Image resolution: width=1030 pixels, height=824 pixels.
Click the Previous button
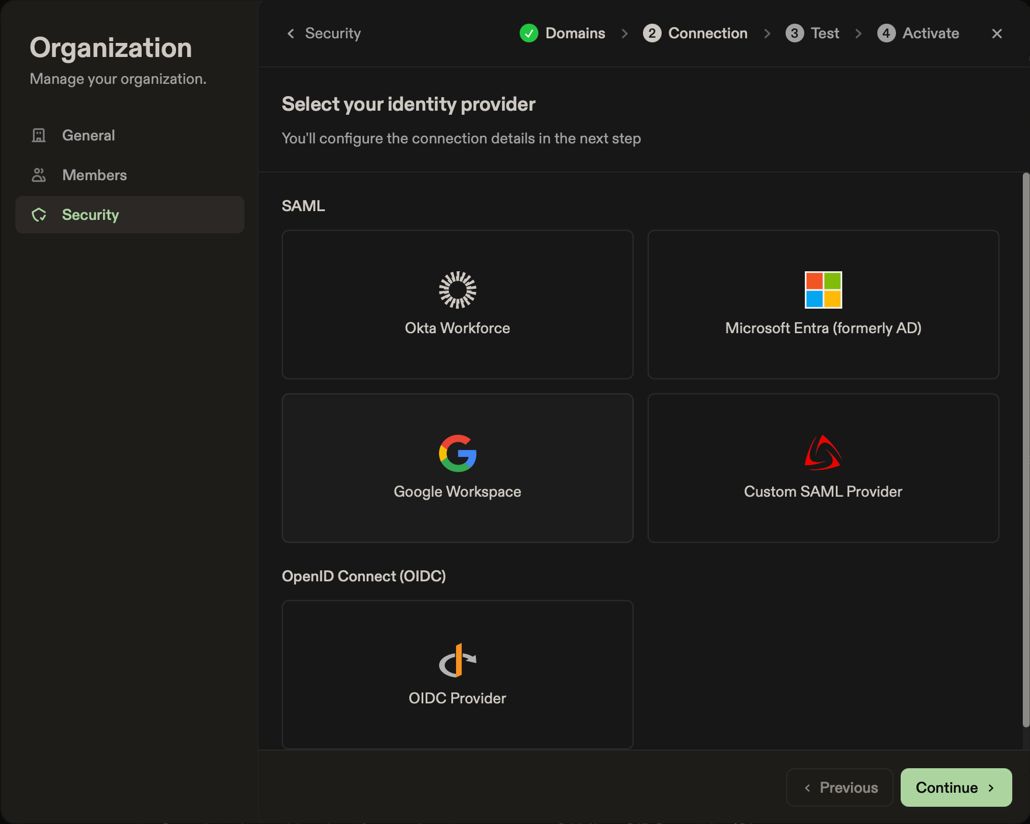840,787
